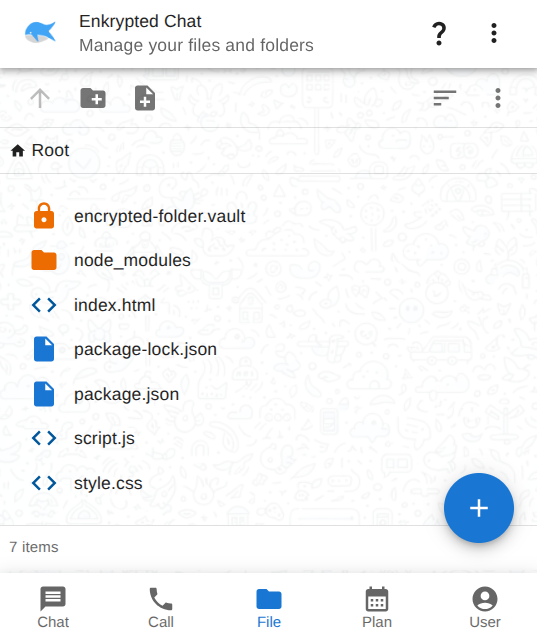Viewport: 537px width, 643px height.
Task: Open index.html
Action: point(114,305)
